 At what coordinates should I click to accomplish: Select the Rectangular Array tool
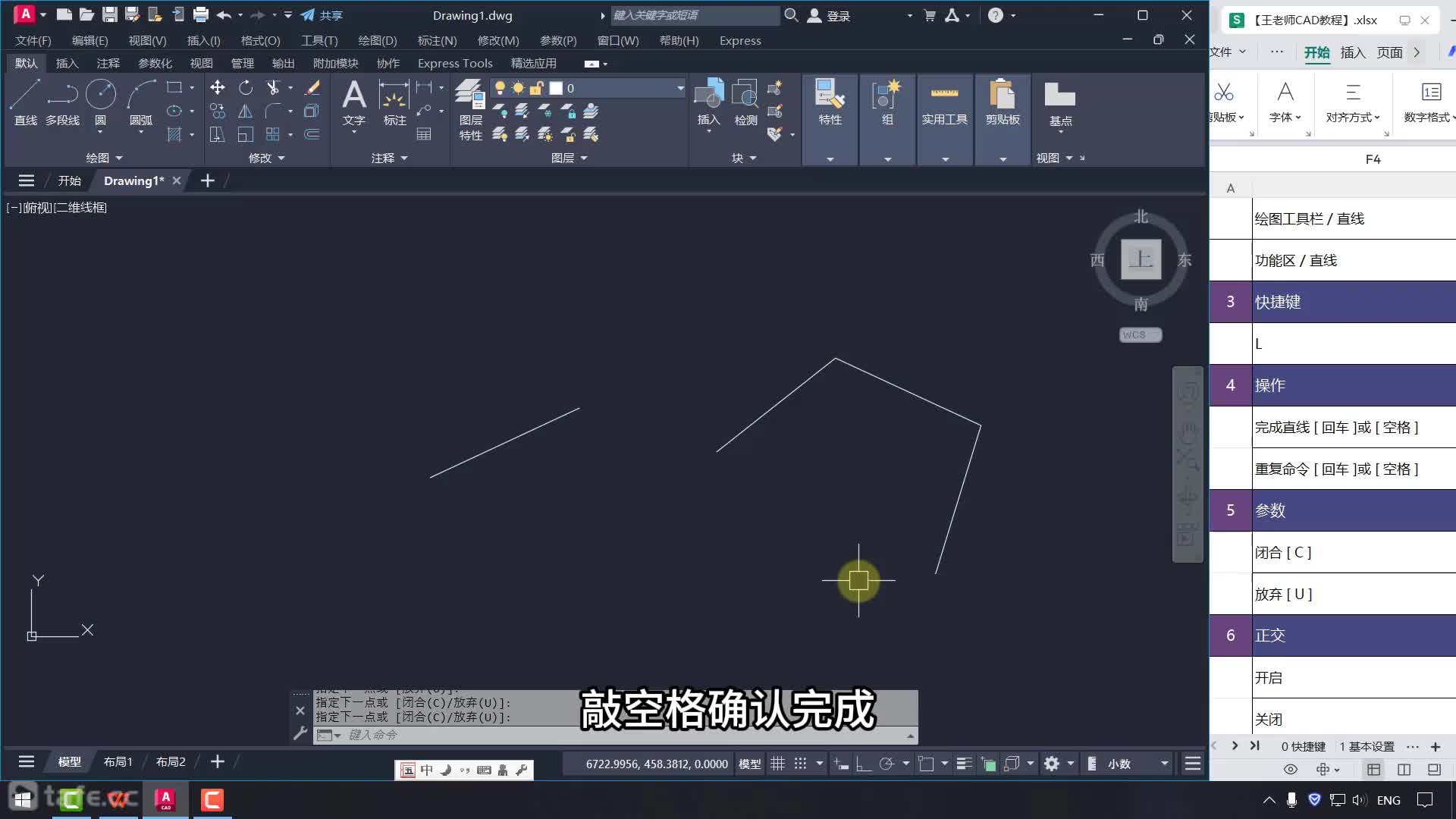(273, 135)
